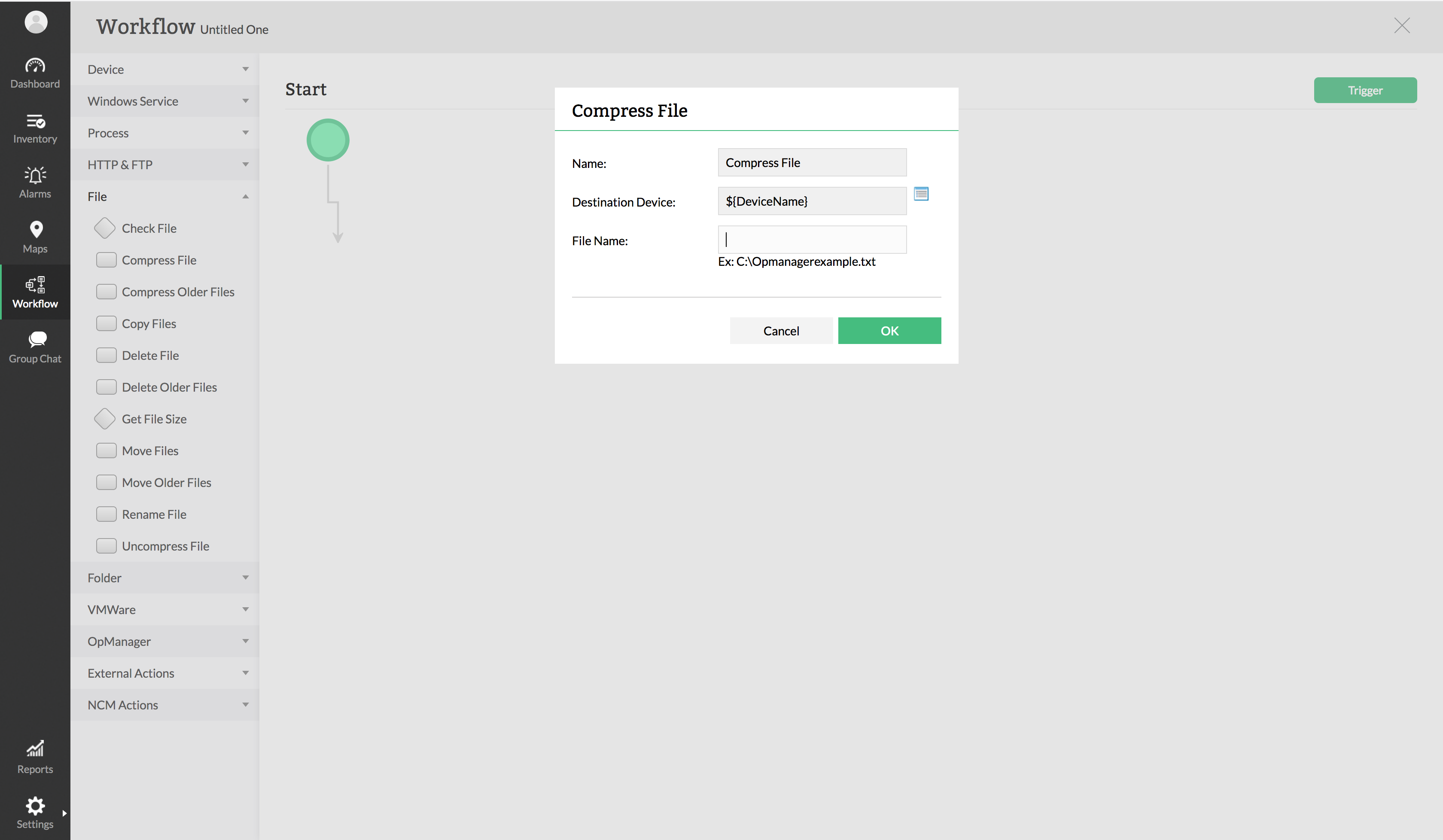
Task: Click Cancel in Compress File dialog
Action: tap(780, 331)
